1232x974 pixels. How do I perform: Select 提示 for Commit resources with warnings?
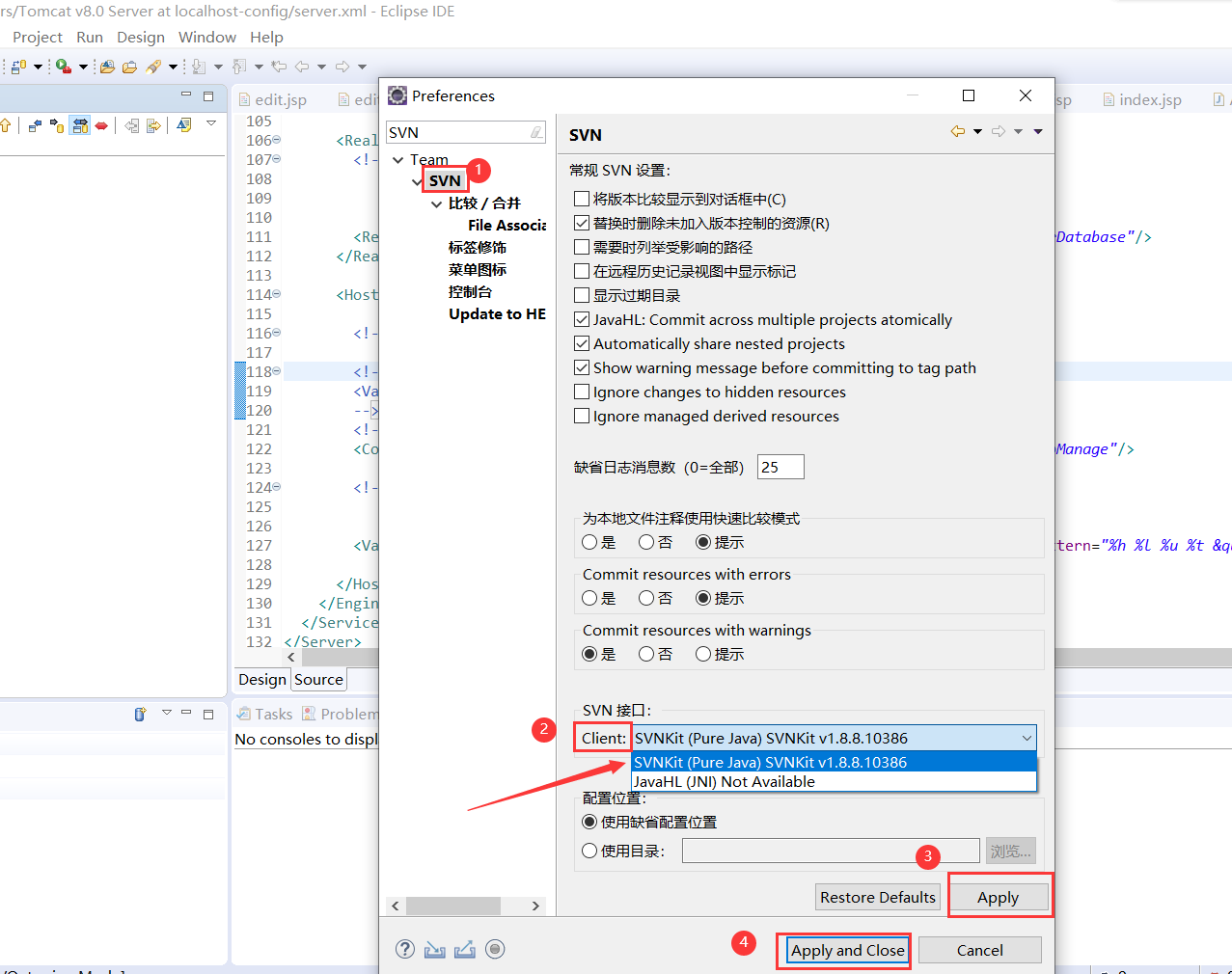coord(703,654)
